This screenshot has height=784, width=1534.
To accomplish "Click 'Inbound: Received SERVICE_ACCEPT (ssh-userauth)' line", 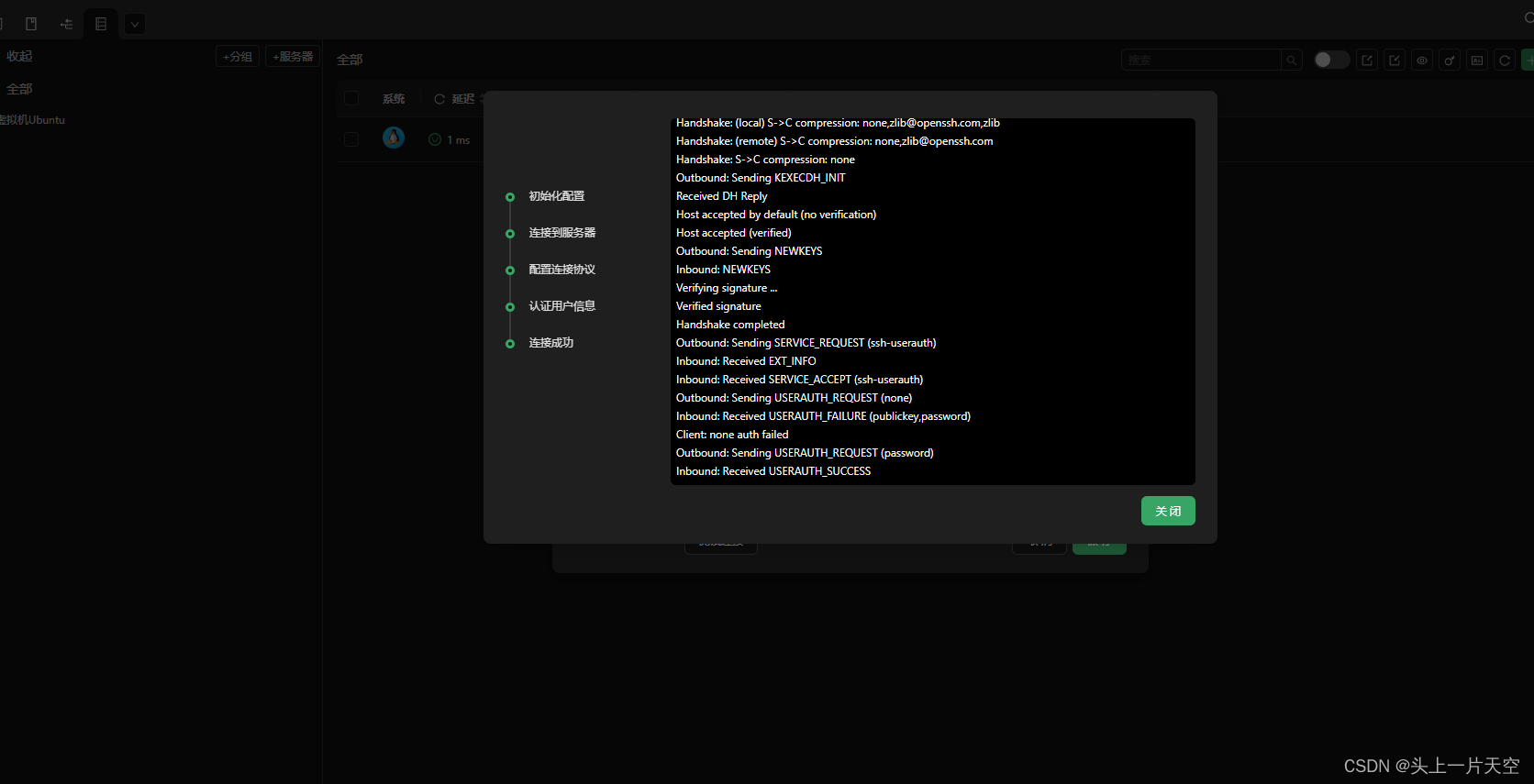I will pos(800,380).
